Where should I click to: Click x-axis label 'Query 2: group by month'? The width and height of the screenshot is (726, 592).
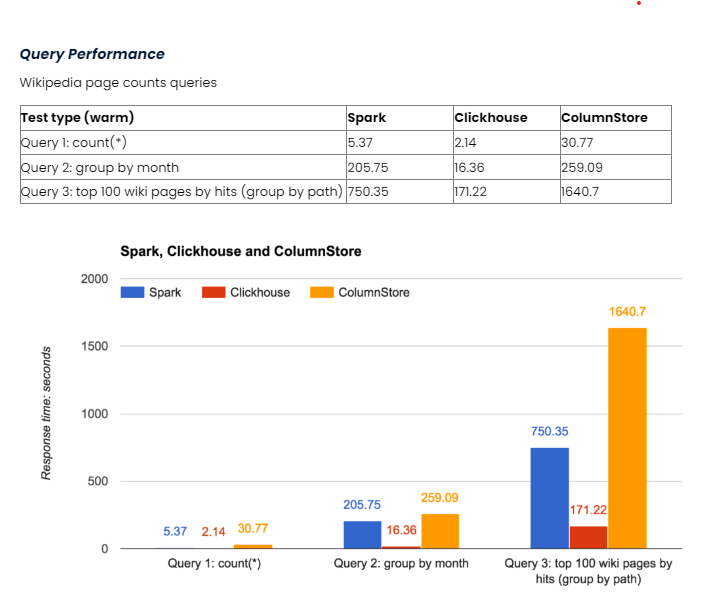coord(401,564)
